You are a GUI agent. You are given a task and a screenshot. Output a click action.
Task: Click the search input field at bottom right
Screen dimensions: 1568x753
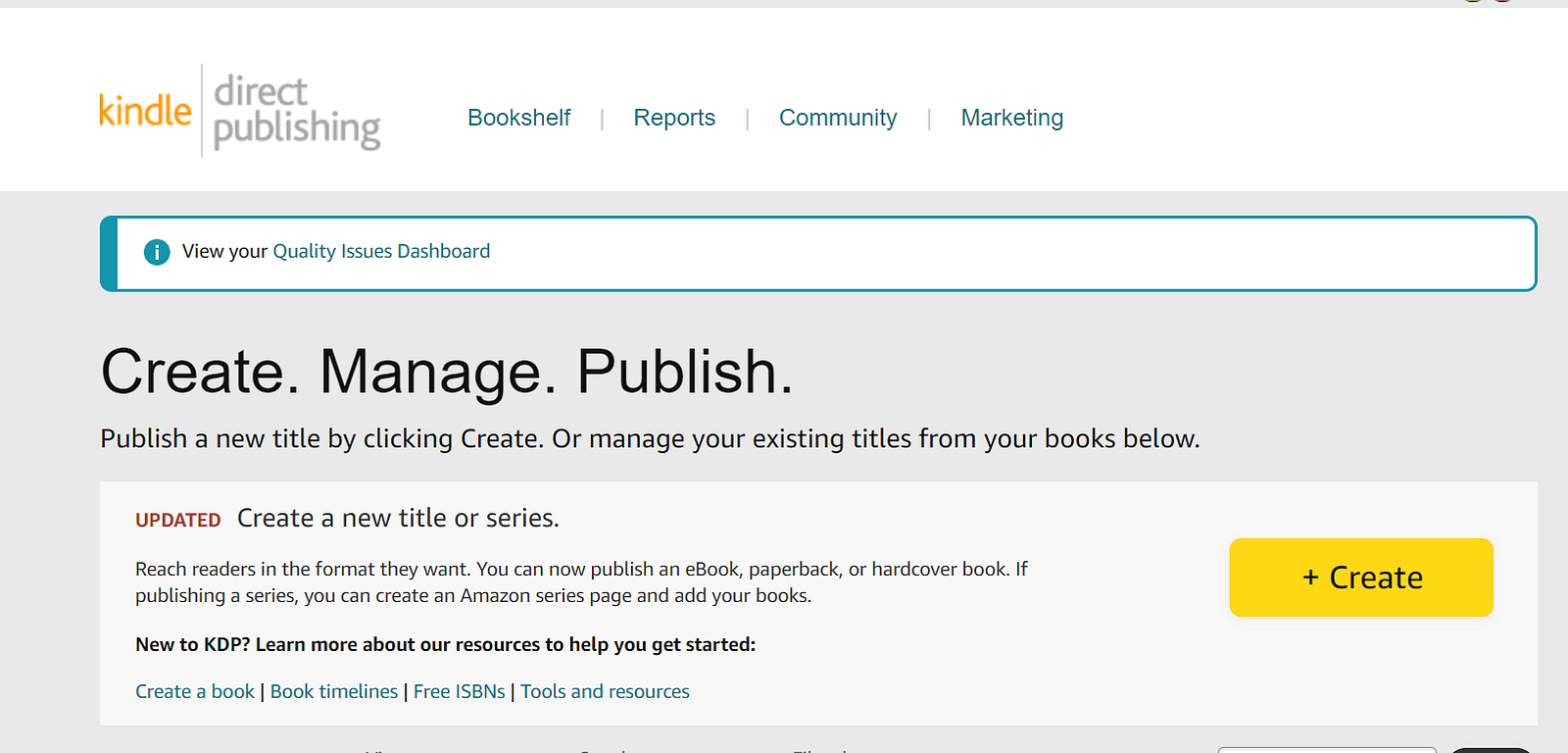[x=1326, y=750]
